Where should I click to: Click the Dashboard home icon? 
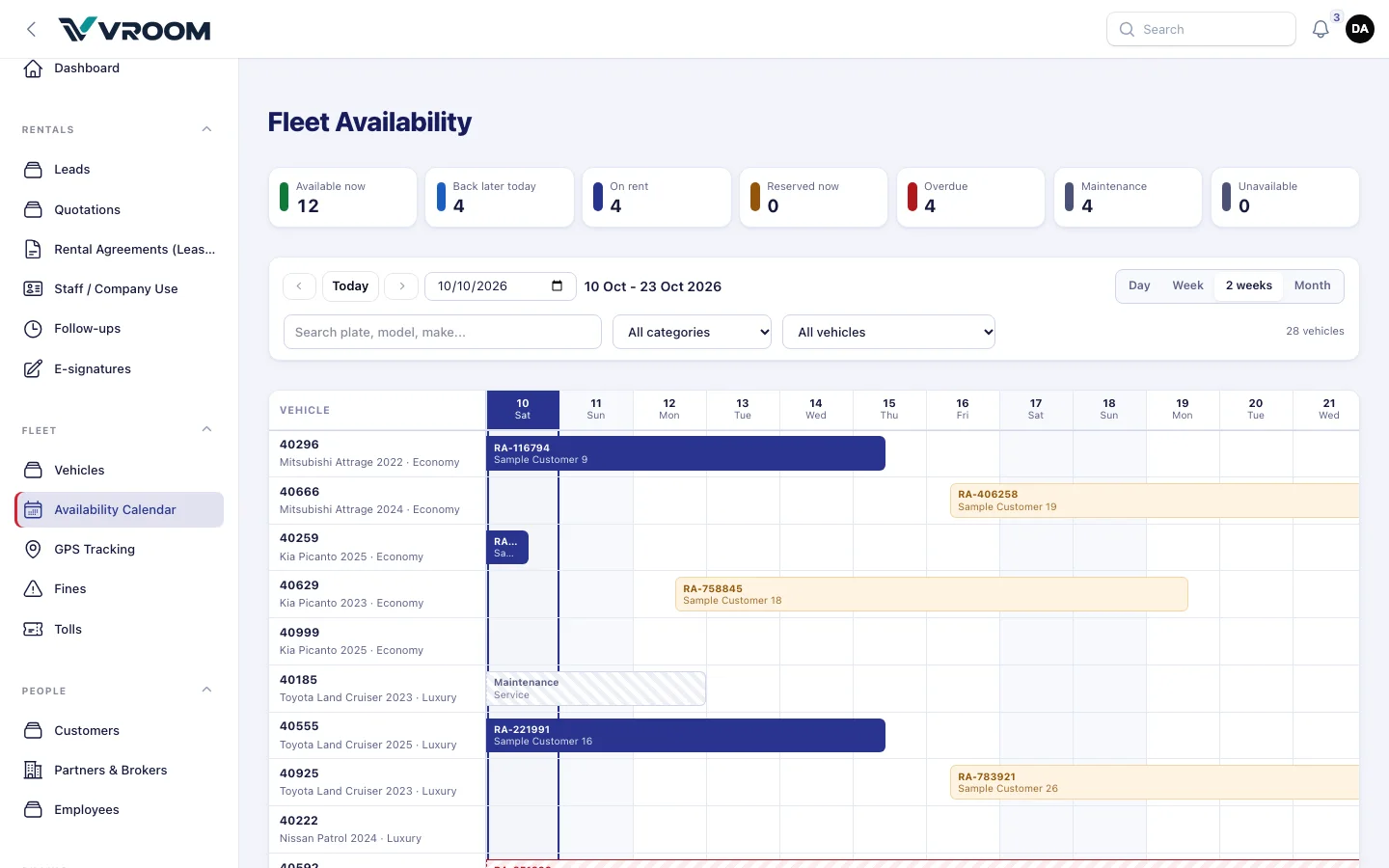(x=33, y=68)
